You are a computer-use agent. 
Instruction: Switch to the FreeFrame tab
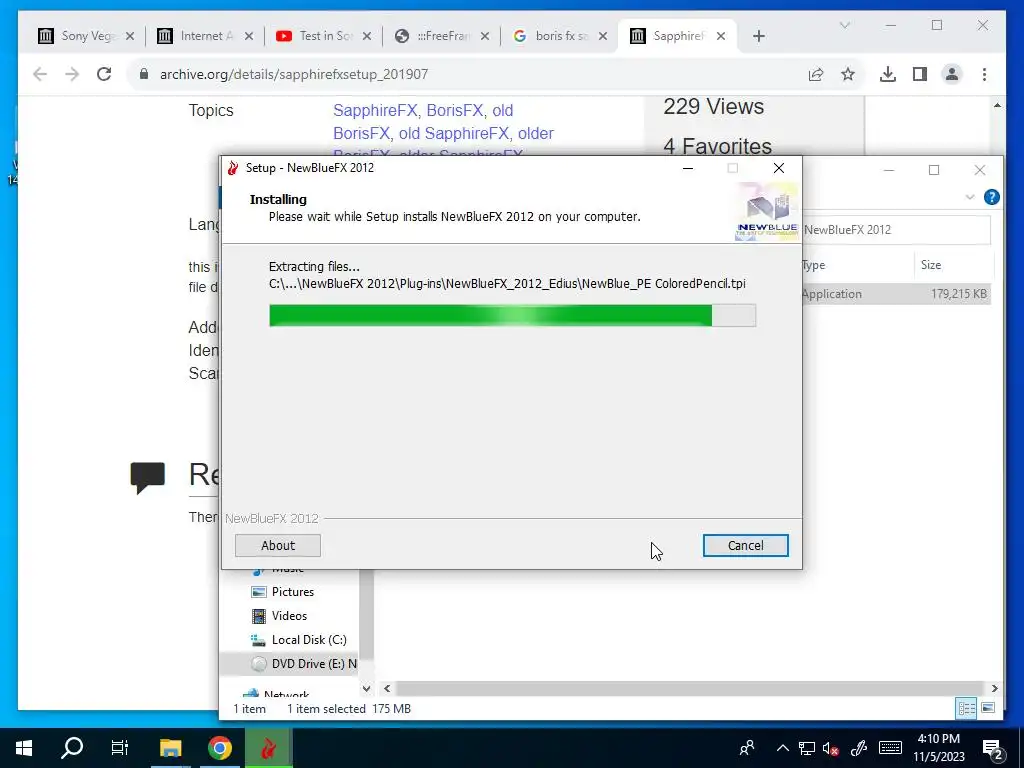tap(441, 36)
